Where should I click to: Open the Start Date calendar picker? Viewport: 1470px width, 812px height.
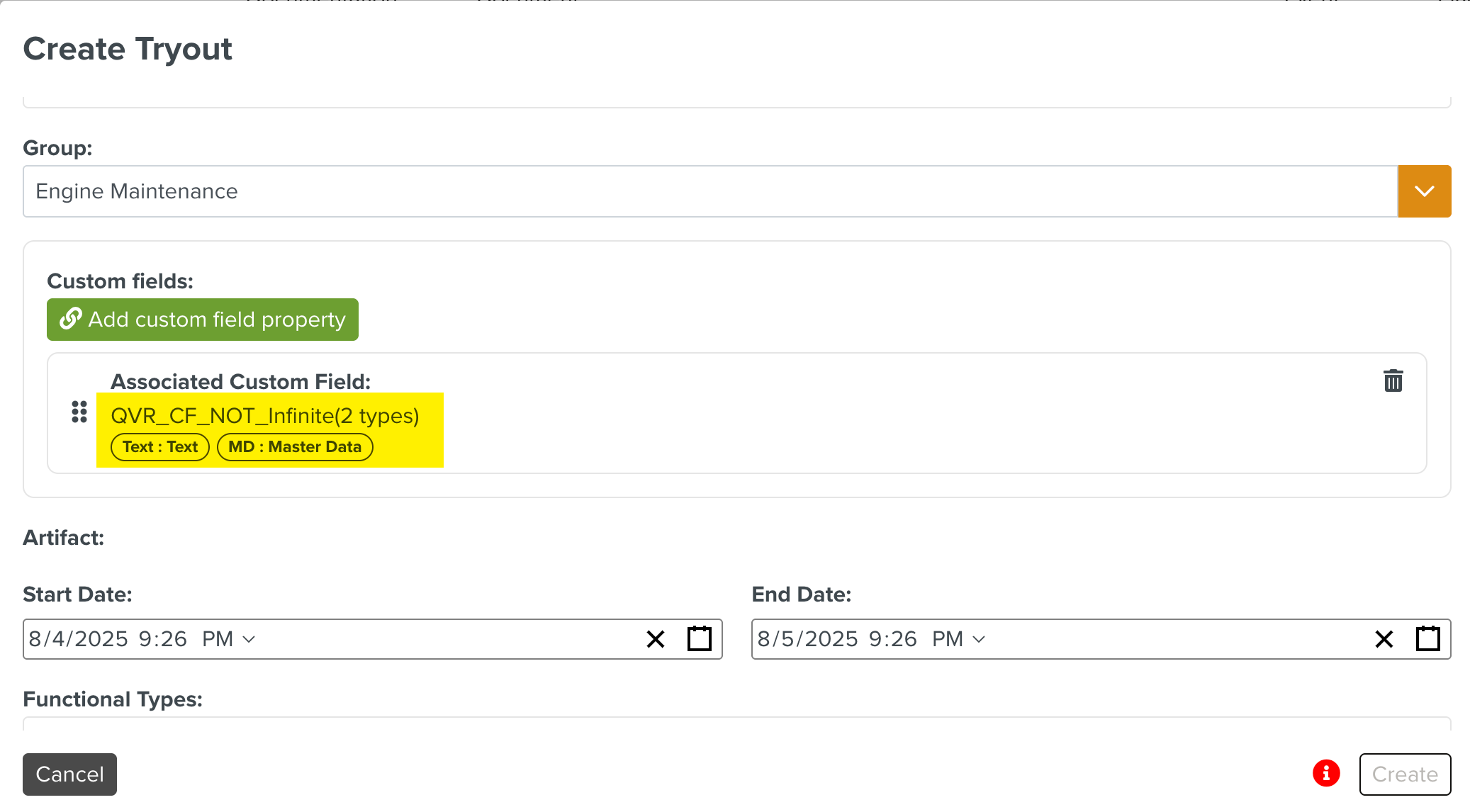point(700,639)
